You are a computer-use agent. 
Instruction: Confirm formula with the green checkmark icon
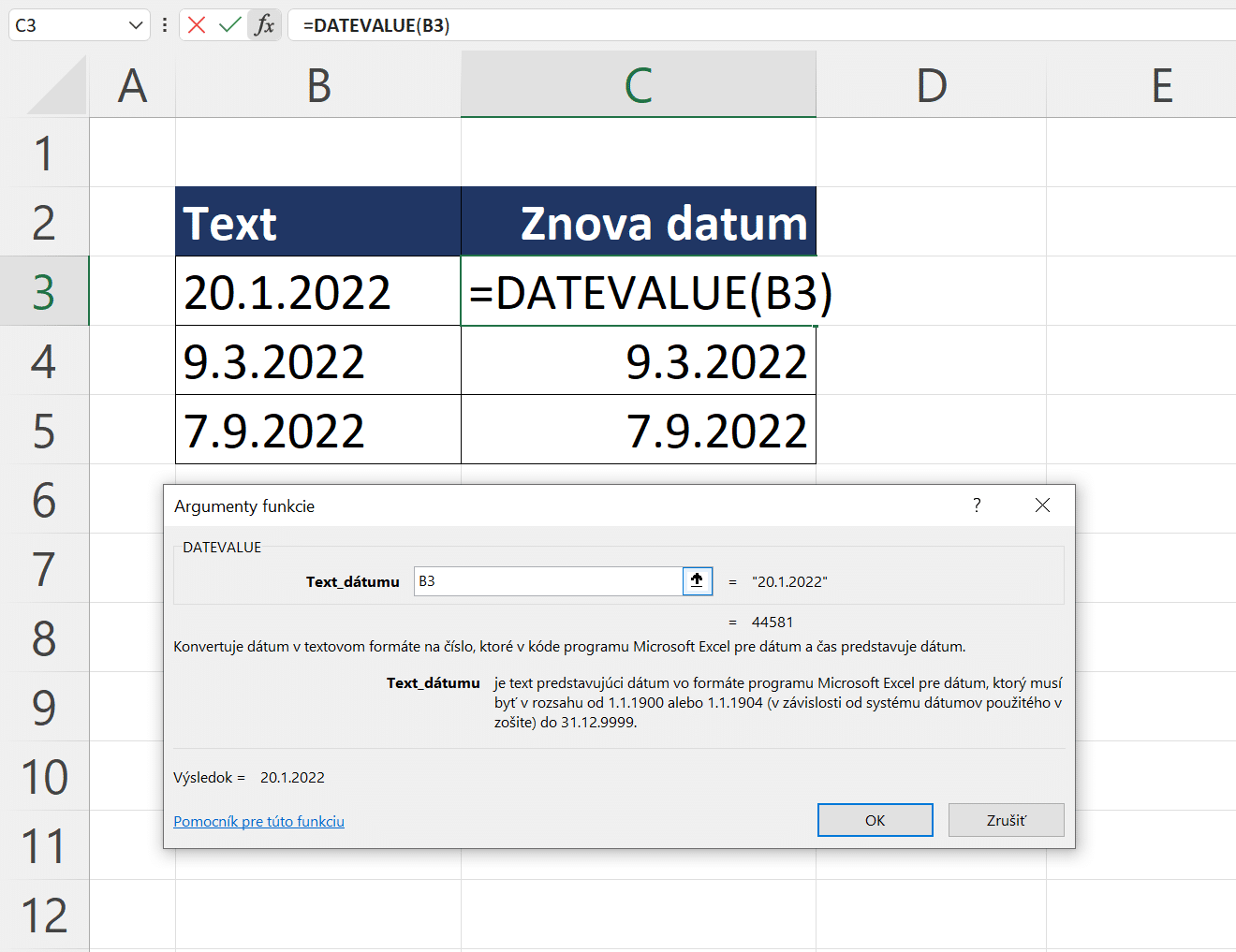229,25
